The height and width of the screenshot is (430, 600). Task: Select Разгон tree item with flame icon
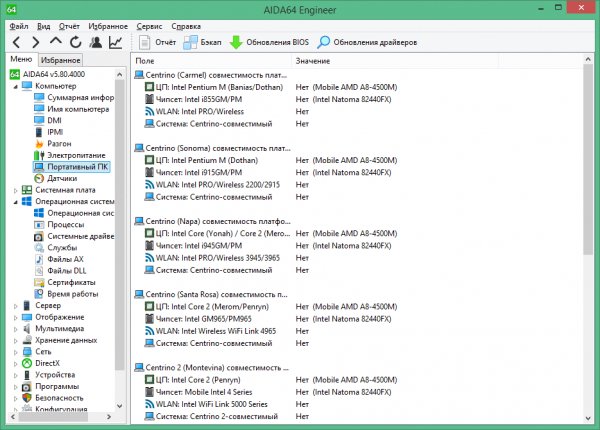(x=53, y=143)
